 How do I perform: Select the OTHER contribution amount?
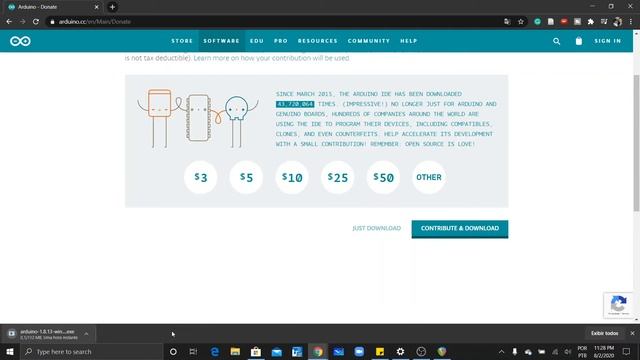(x=429, y=177)
